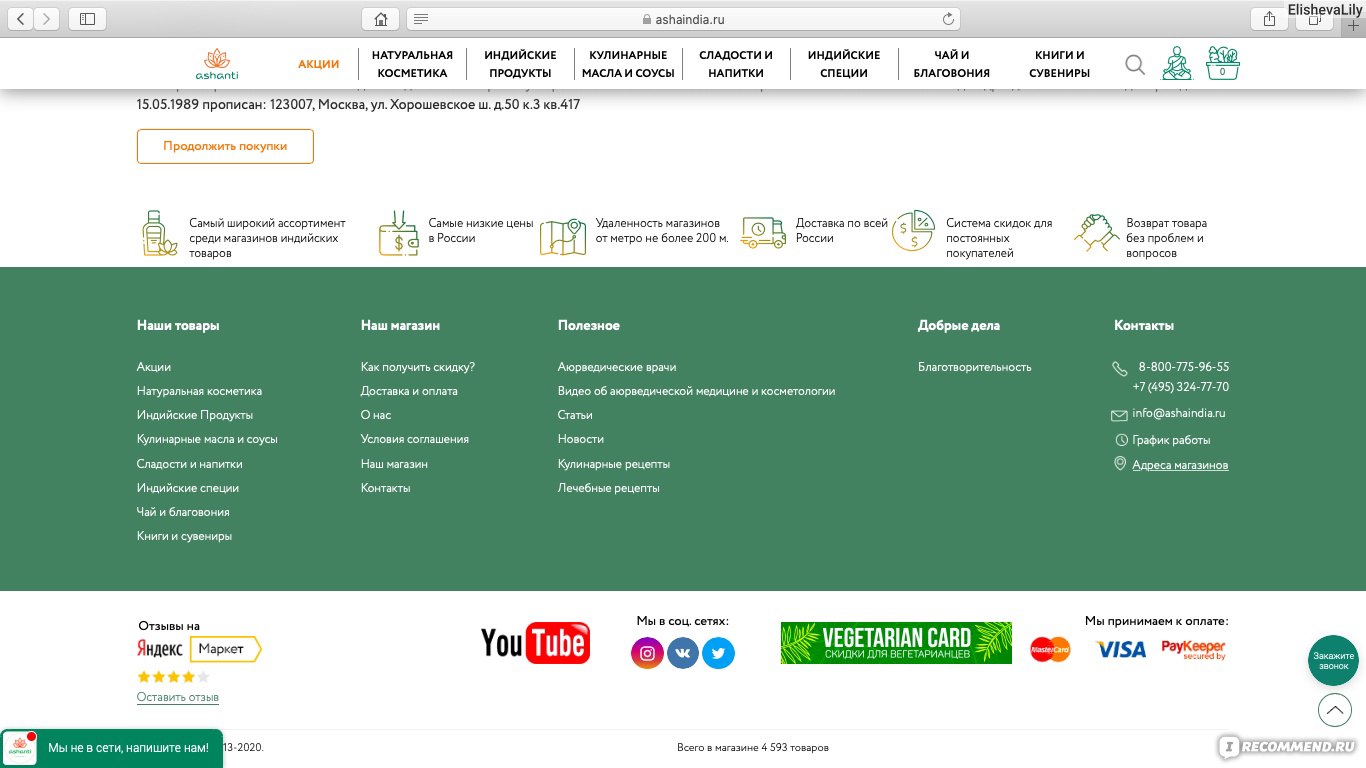Click the clock icon beside График работы
1366x768 pixels.
[1121, 440]
